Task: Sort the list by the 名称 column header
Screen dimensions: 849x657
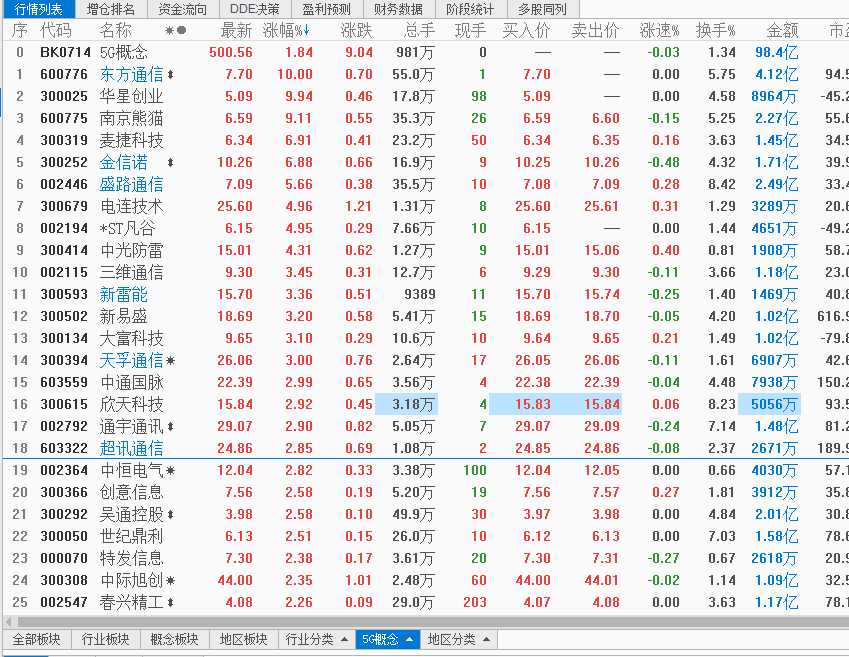Action: tap(115, 30)
